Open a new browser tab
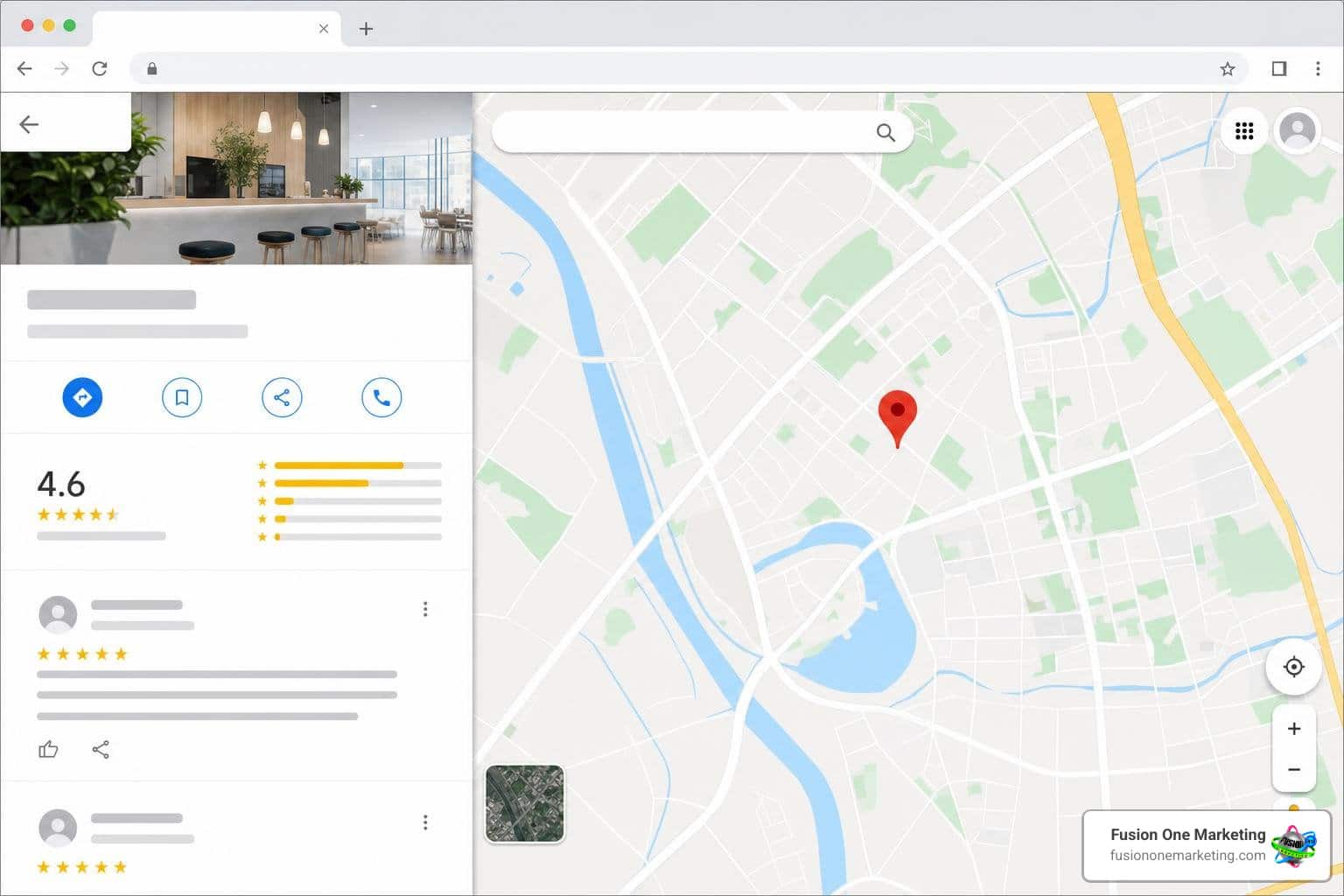 (x=366, y=29)
